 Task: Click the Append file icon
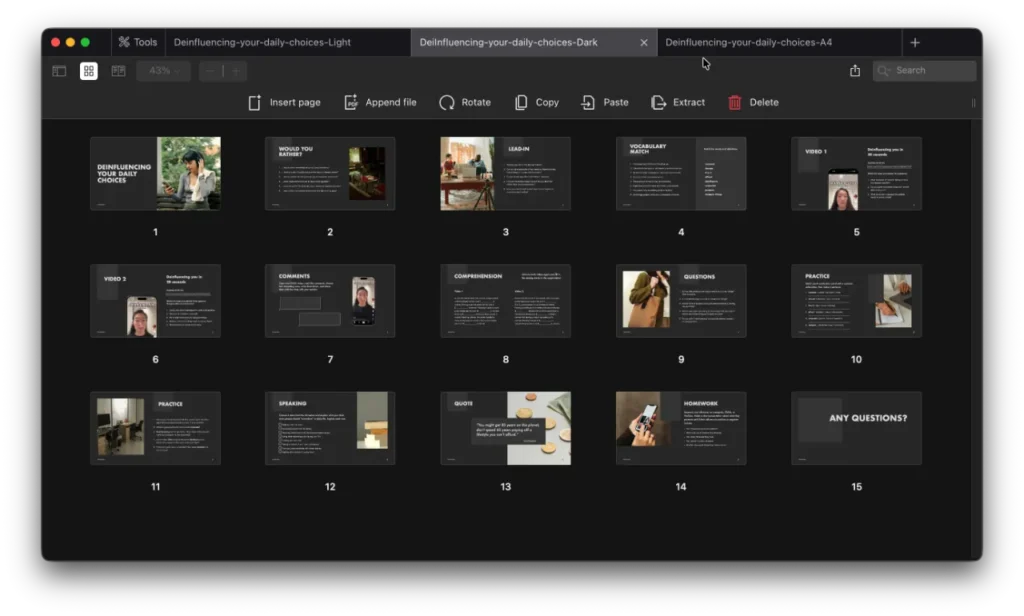[351, 102]
